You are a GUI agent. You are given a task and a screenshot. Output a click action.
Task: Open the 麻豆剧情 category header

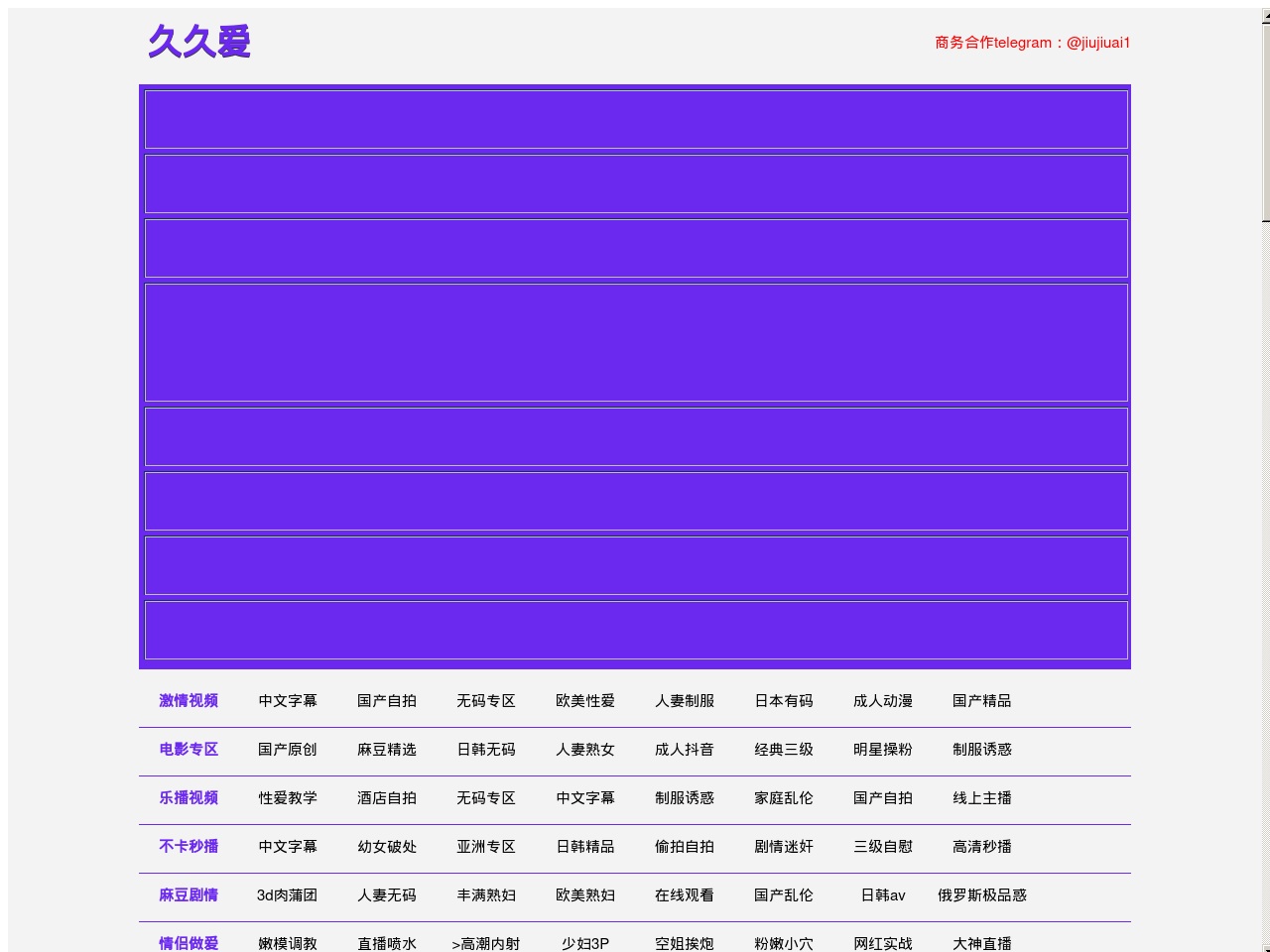tap(189, 894)
